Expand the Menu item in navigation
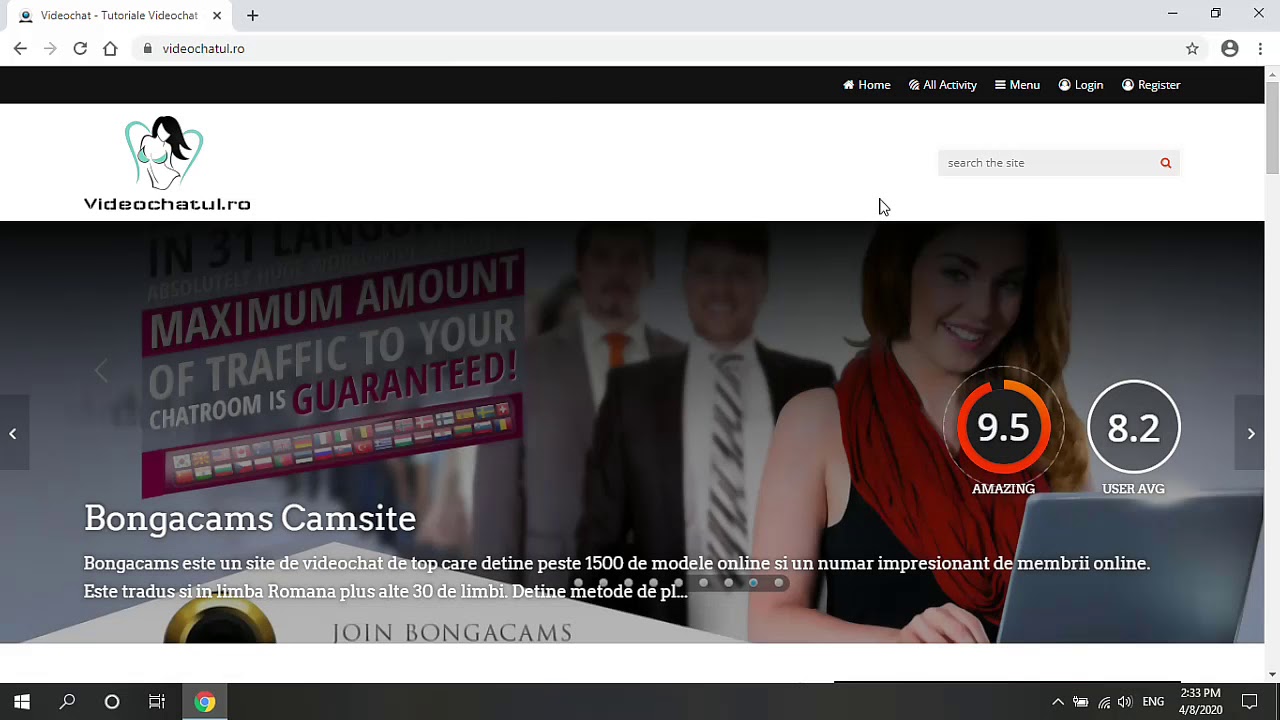The width and height of the screenshot is (1280, 720). tap(1017, 85)
